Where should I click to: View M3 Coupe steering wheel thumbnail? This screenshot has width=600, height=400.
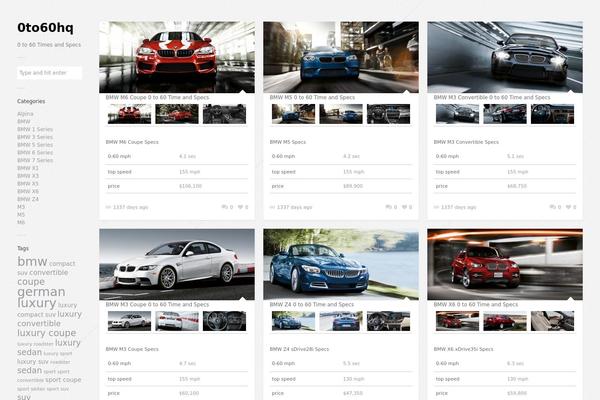(x=224, y=321)
